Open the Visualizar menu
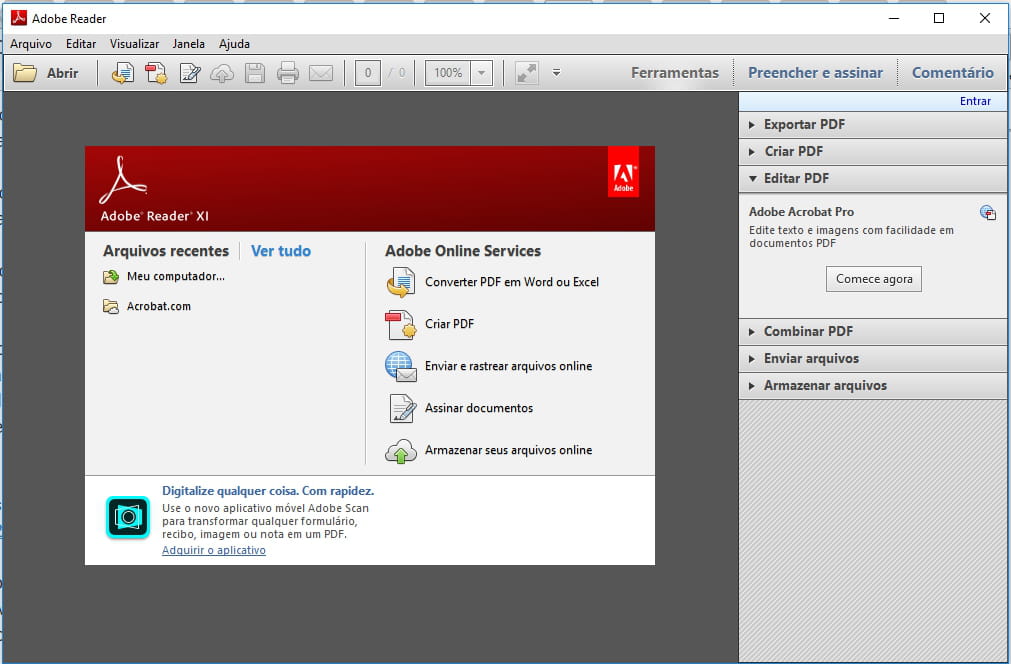Image resolution: width=1011 pixels, height=664 pixels. coord(133,44)
